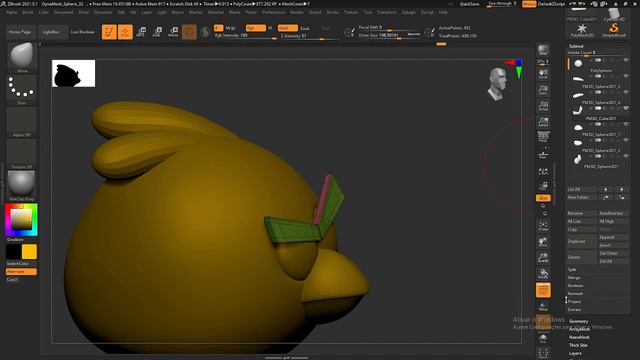Expand the Split section

pyautogui.click(x=572, y=269)
